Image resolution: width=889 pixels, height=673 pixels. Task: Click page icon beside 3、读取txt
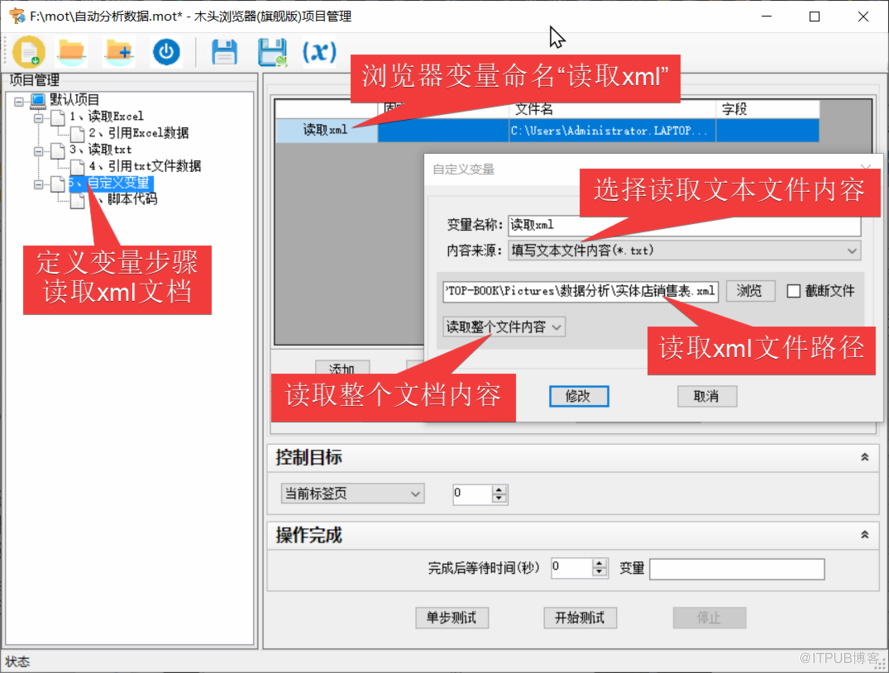(x=57, y=150)
